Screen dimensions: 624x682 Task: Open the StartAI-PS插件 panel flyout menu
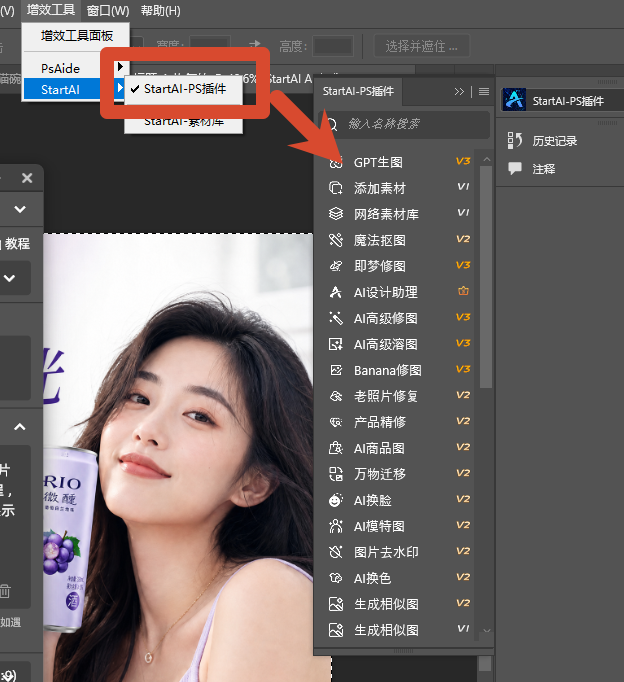pos(484,91)
